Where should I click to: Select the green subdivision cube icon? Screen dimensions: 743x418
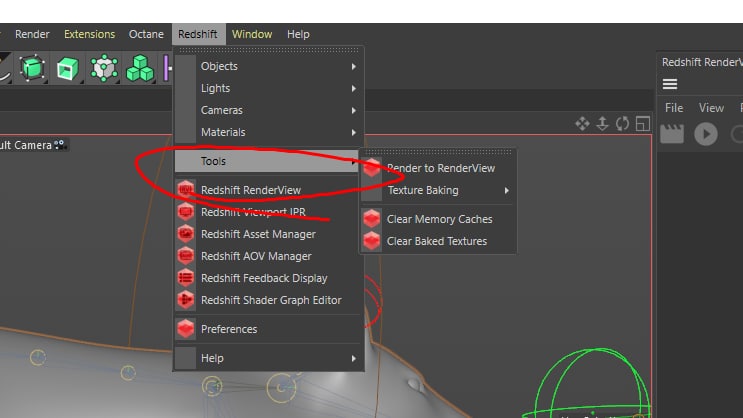click(67, 69)
